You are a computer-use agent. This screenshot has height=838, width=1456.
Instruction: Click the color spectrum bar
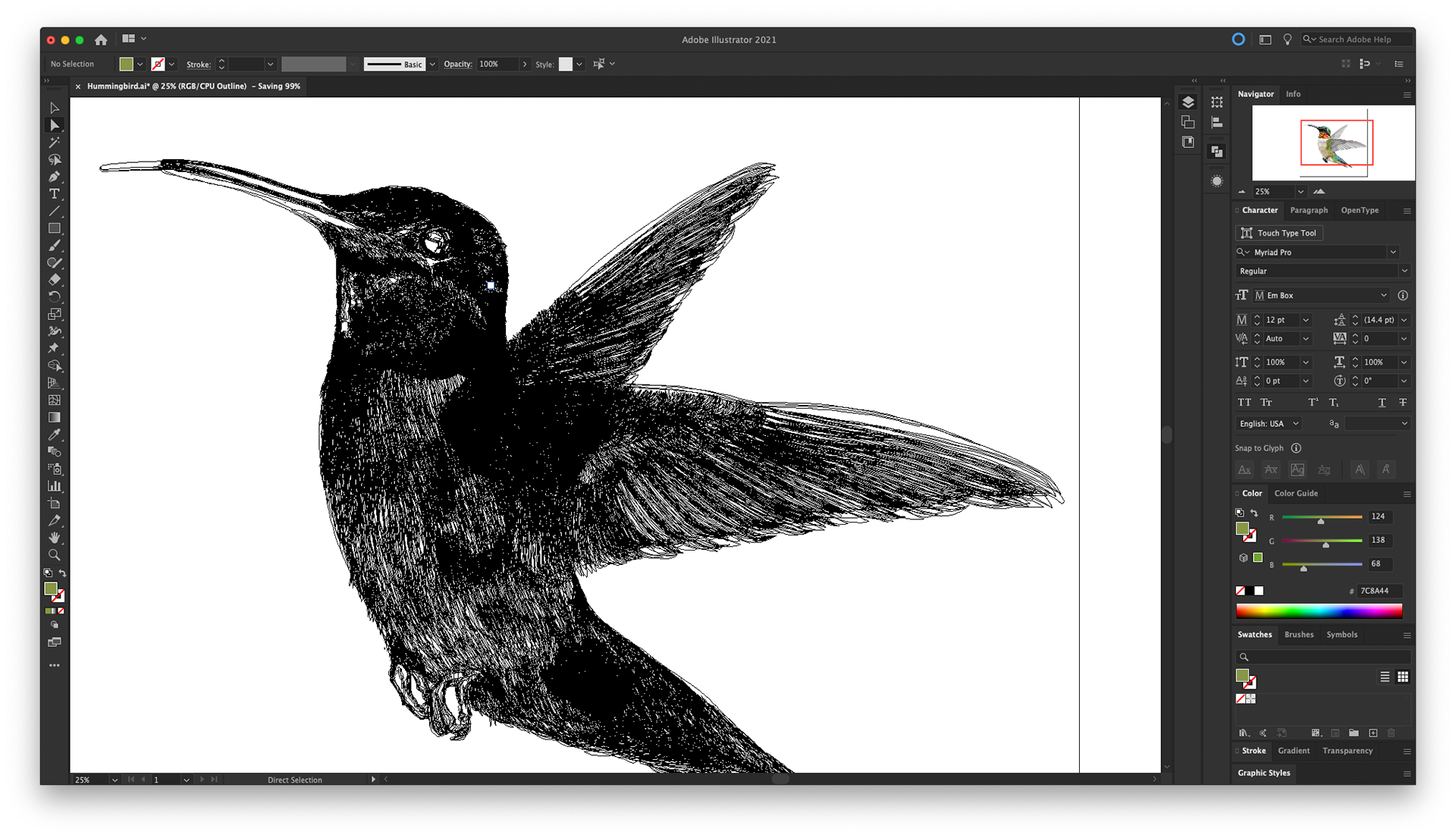coord(1319,610)
